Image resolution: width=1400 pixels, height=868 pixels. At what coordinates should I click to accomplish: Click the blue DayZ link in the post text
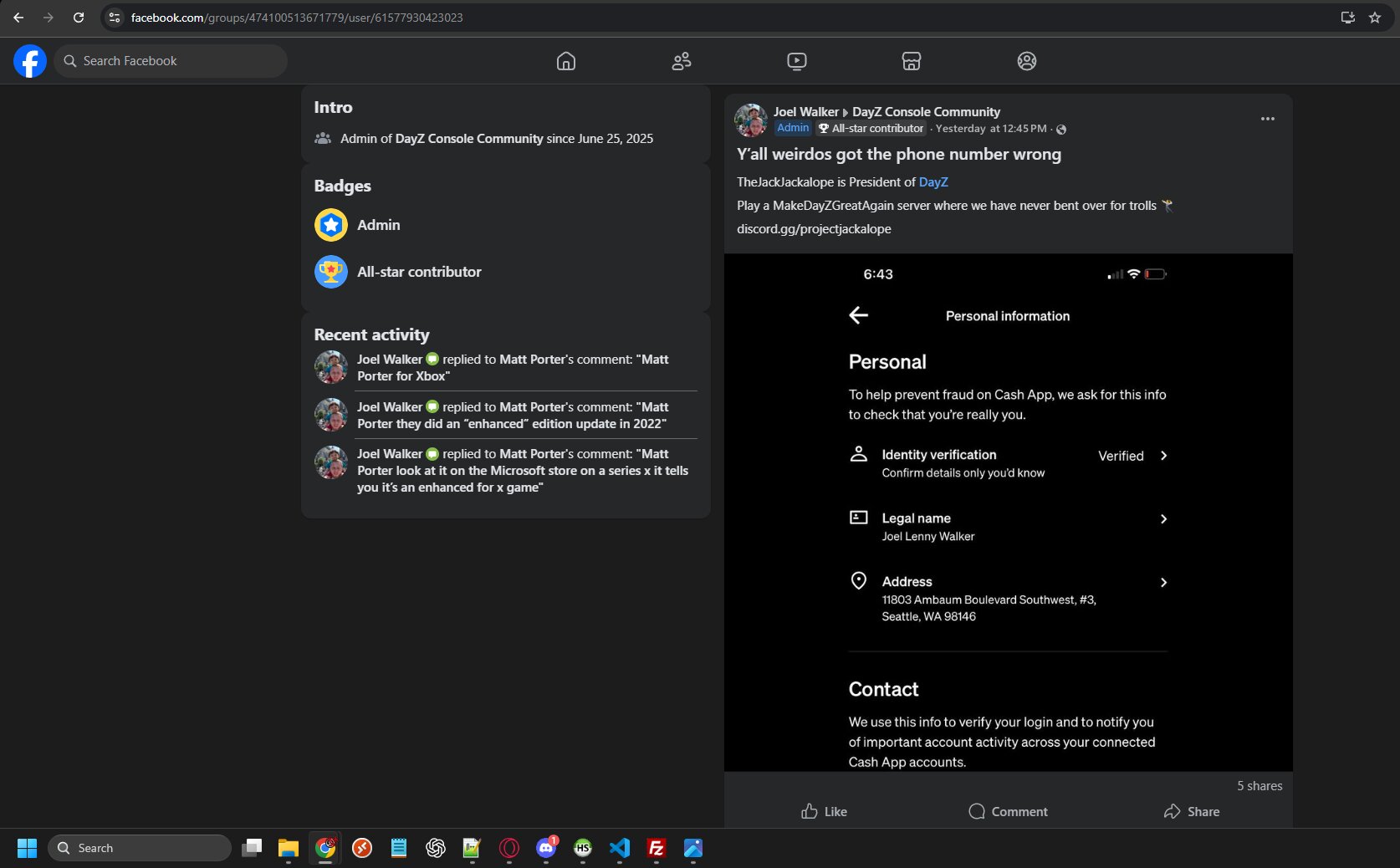(x=933, y=182)
